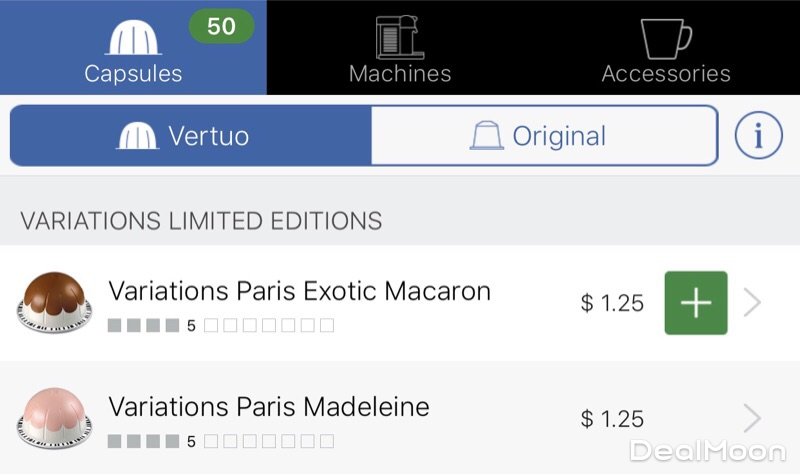Tap the coffee machine icon
Image resolution: width=800 pixels, height=475 pixels.
pos(400,38)
